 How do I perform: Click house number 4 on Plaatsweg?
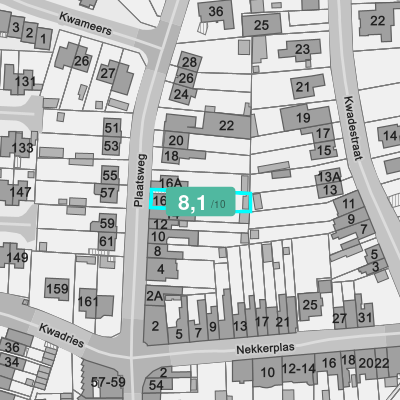[161, 269]
